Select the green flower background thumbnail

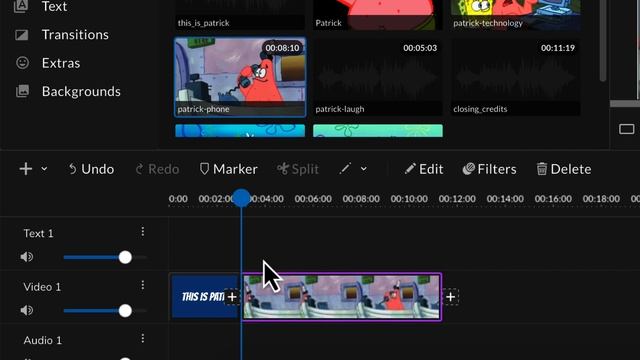378,131
